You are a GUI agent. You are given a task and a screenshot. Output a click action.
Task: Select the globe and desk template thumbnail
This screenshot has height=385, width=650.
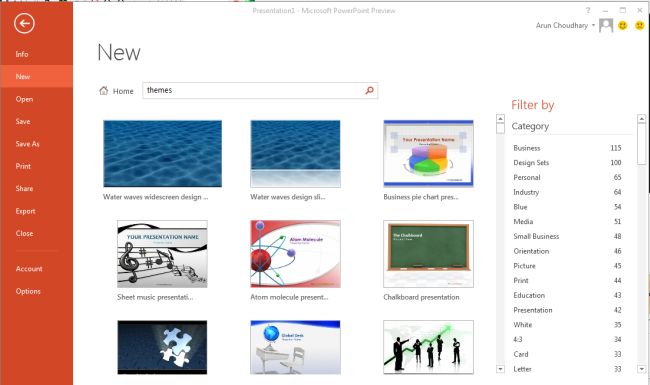296,347
